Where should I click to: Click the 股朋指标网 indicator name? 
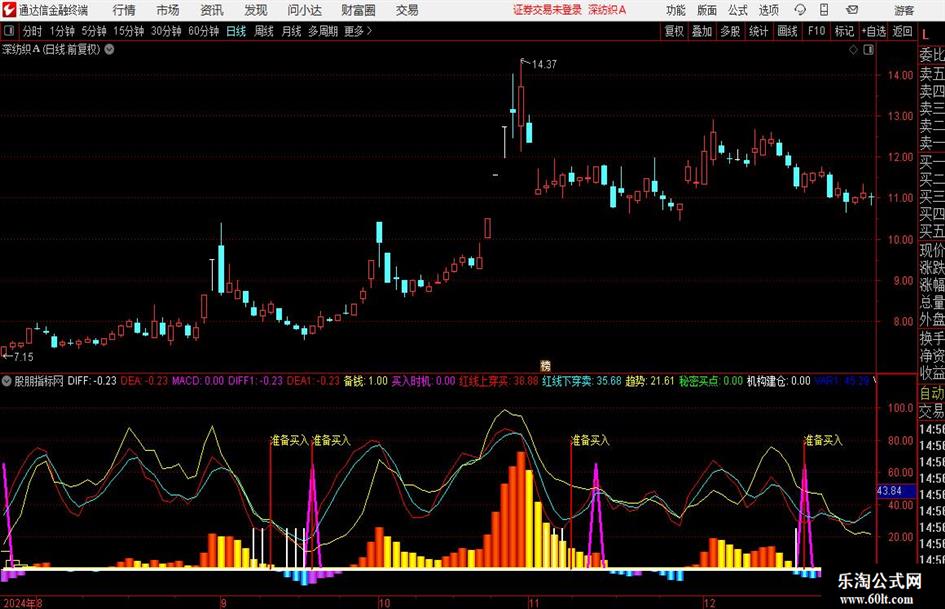(x=39, y=380)
